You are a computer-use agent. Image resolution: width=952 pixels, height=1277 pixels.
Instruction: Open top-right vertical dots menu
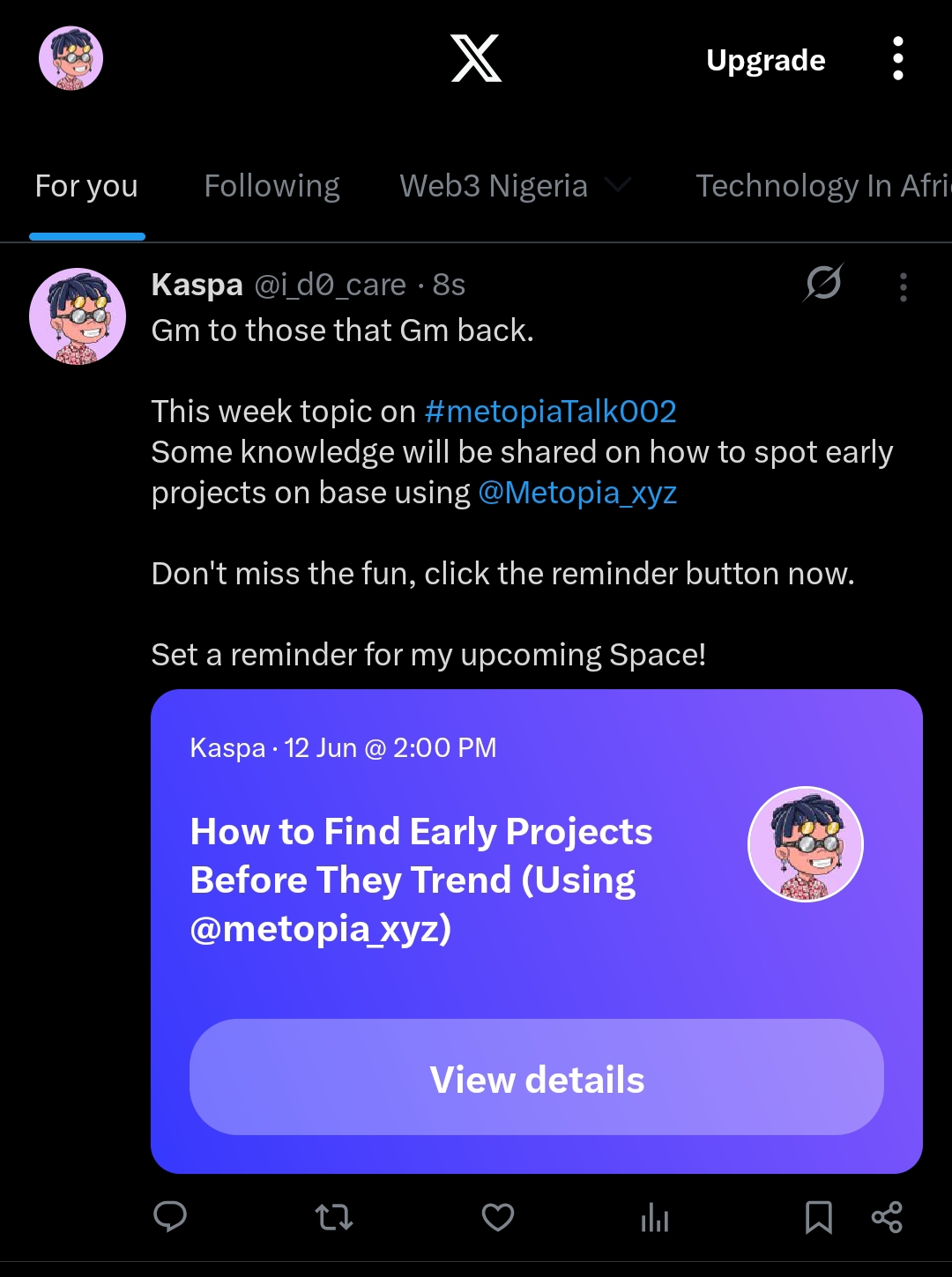897,59
